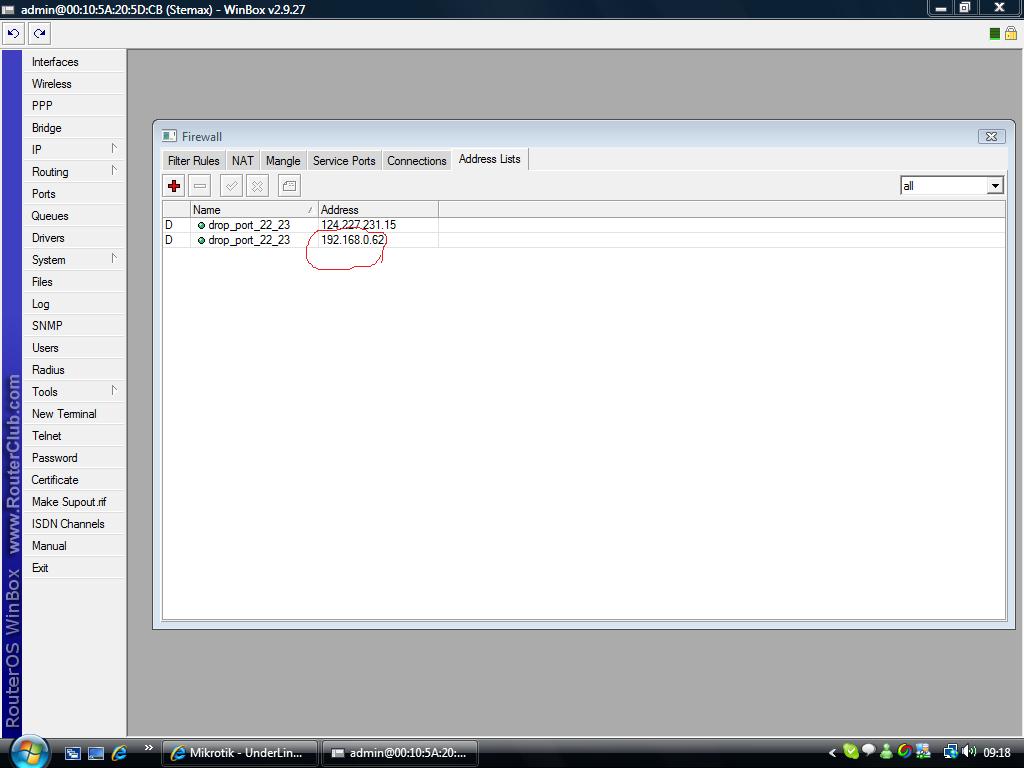This screenshot has width=1024, height=768.
Task: Open the Log menu item
Action: (73, 304)
